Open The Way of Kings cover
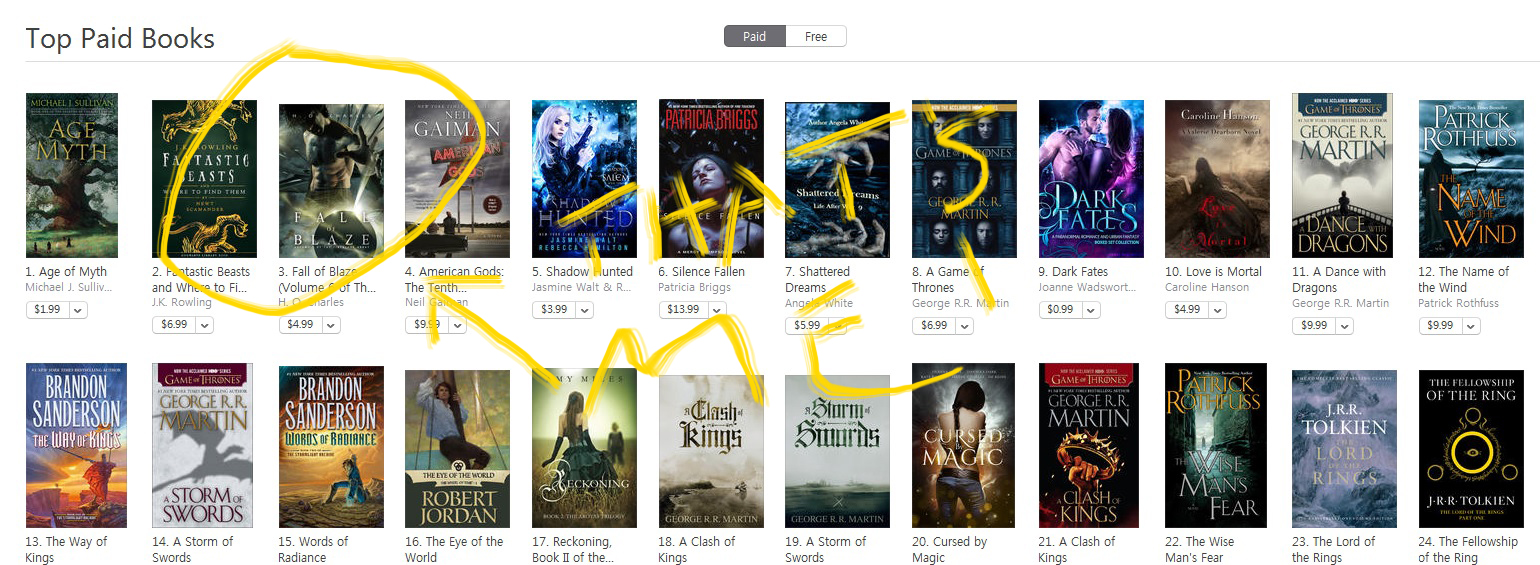Screen dimensions: 1540x565 click(x=76, y=446)
